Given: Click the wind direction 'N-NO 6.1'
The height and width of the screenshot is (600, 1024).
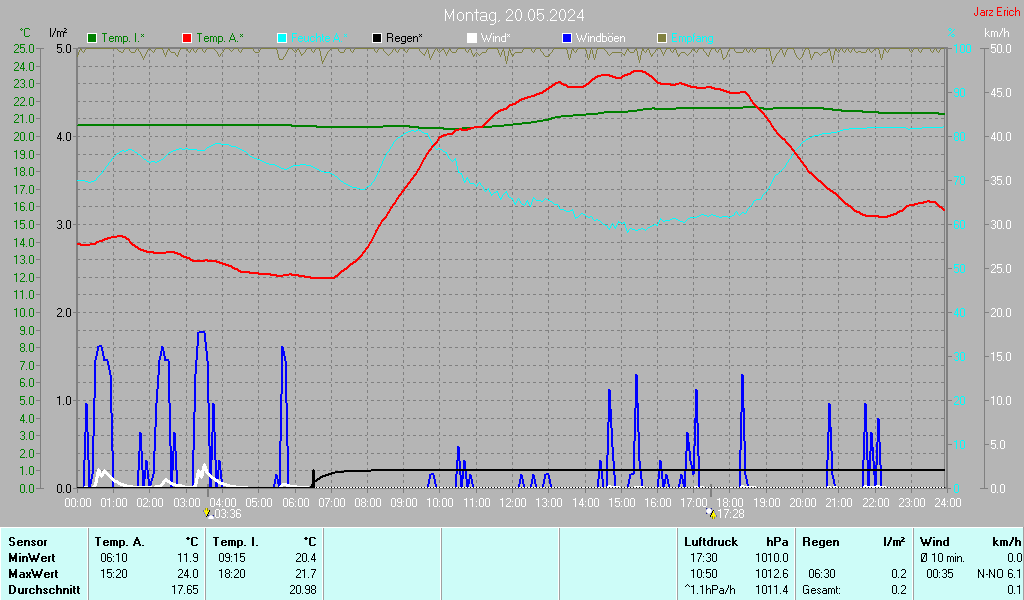Looking at the screenshot, I should tap(999, 574).
